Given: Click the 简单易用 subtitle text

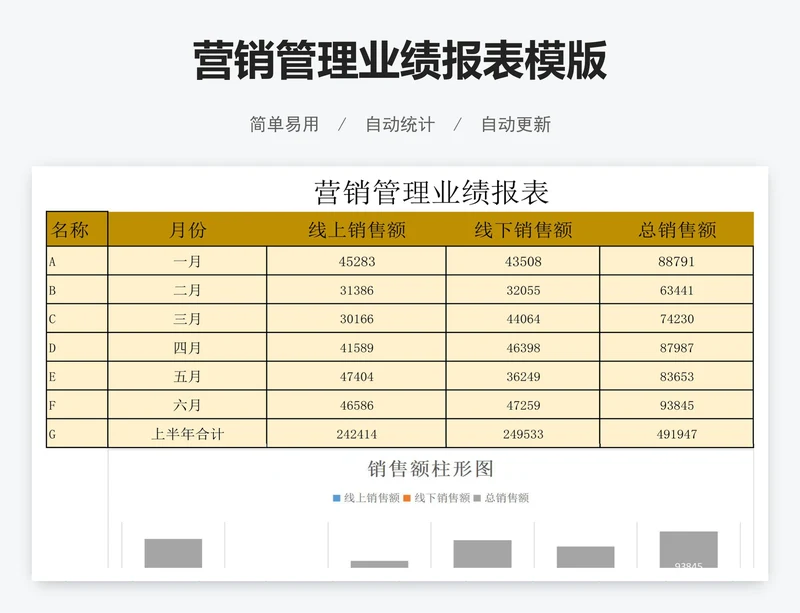Looking at the screenshot, I should tap(284, 124).
